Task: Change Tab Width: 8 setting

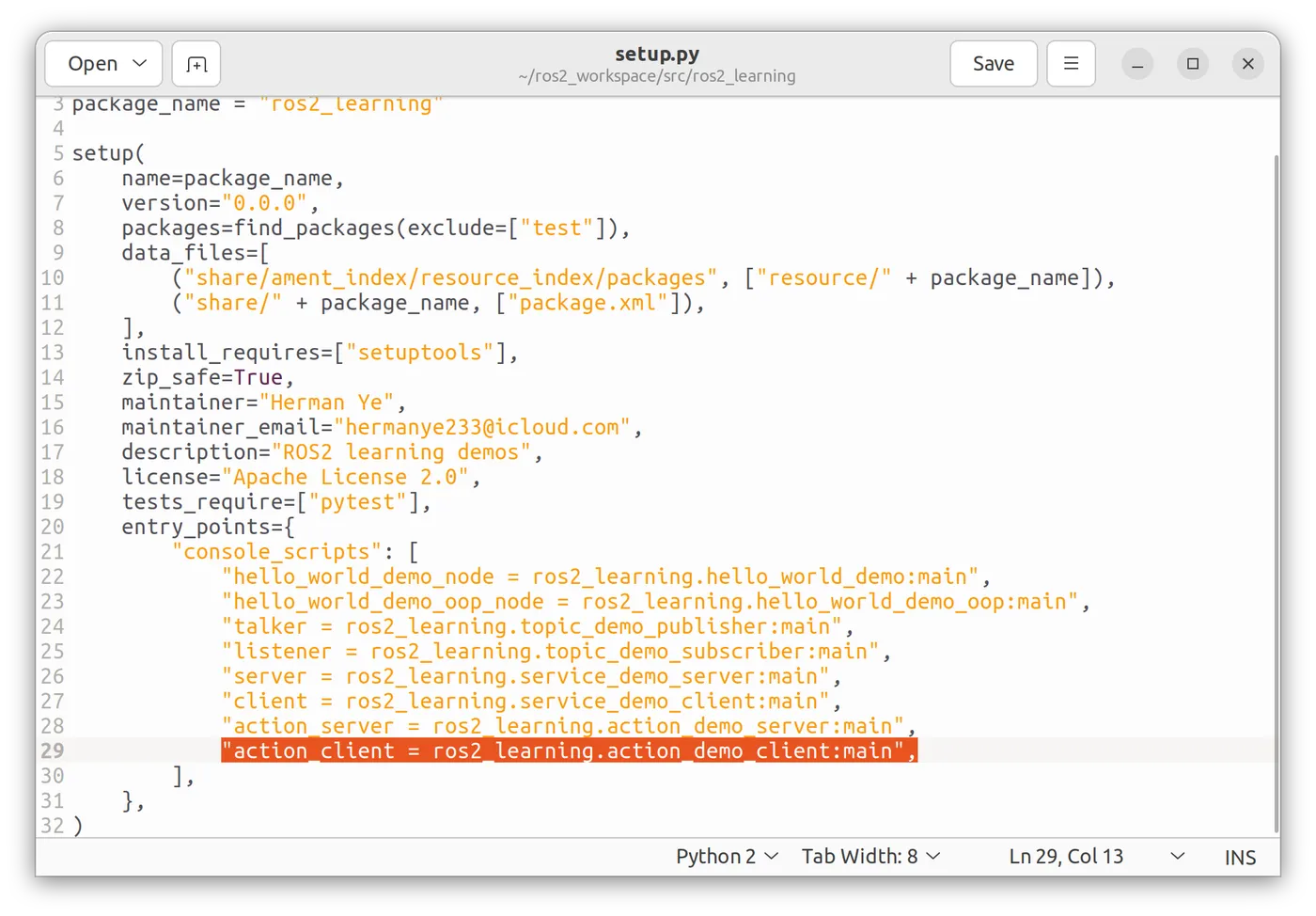Action: coord(870,857)
